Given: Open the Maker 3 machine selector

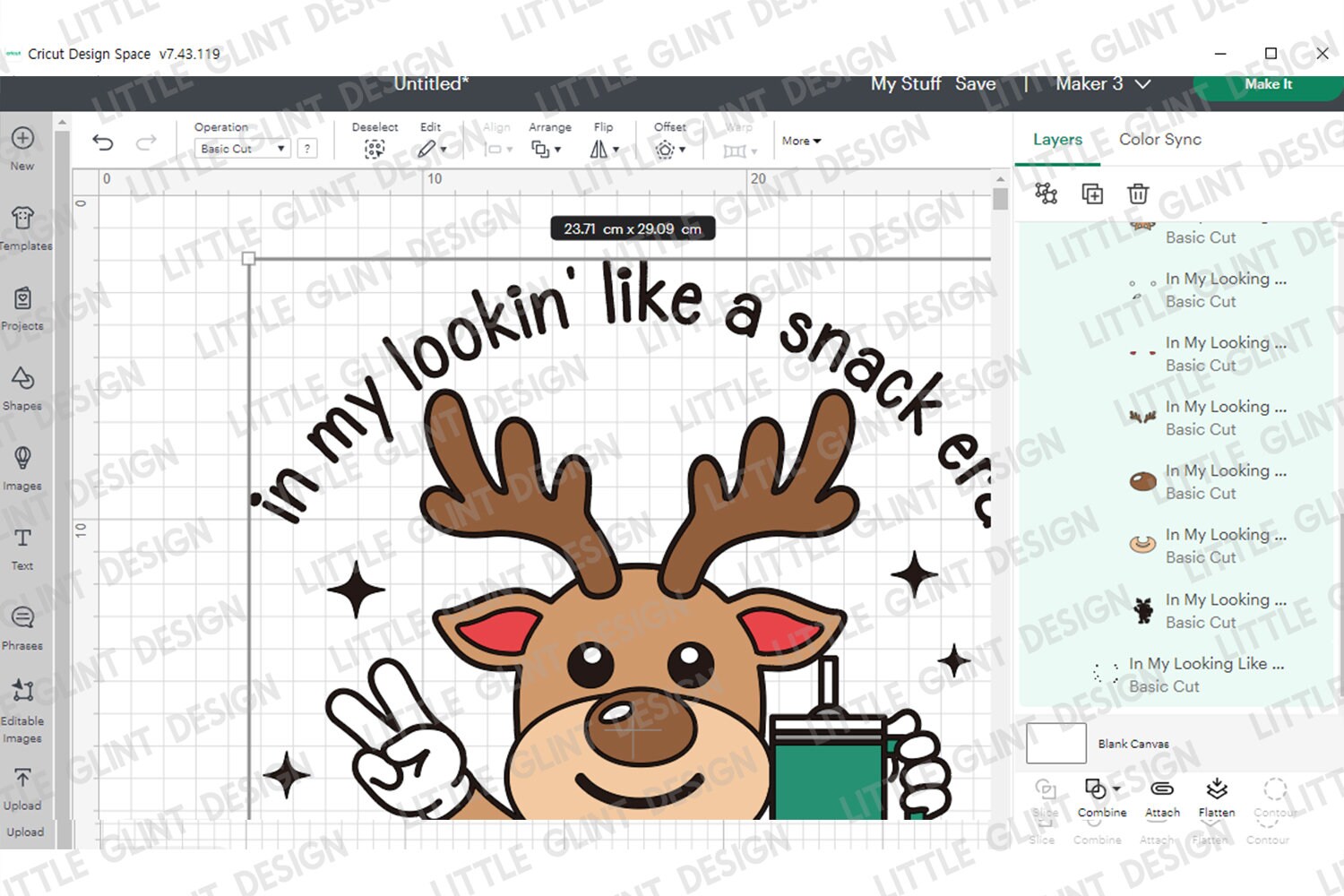Looking at the screenshot, I should coord(1103,83).
